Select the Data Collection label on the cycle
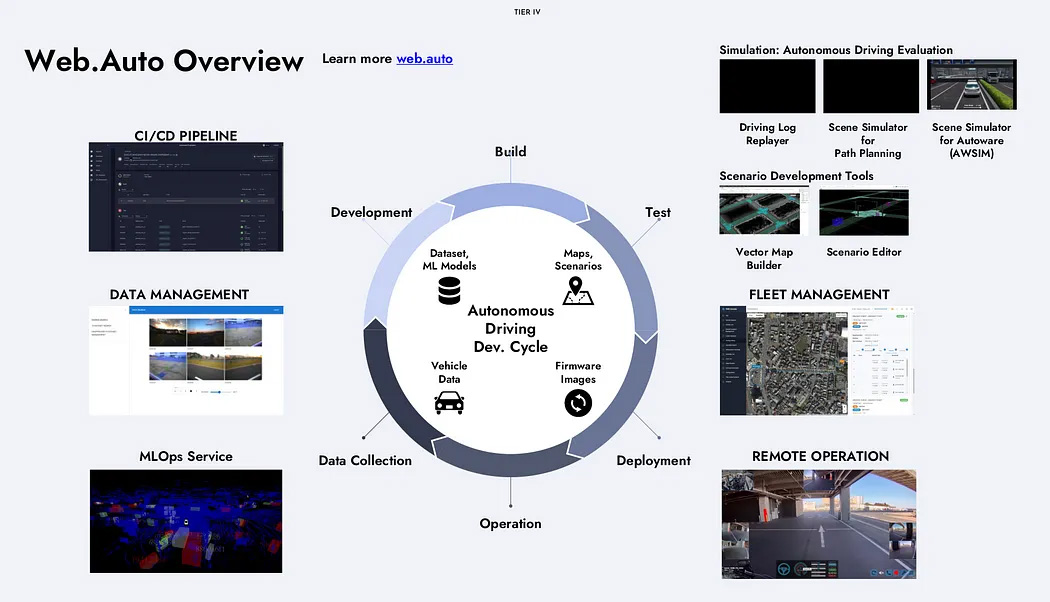This screenshot has height=602, width=1050. point(365,461)
